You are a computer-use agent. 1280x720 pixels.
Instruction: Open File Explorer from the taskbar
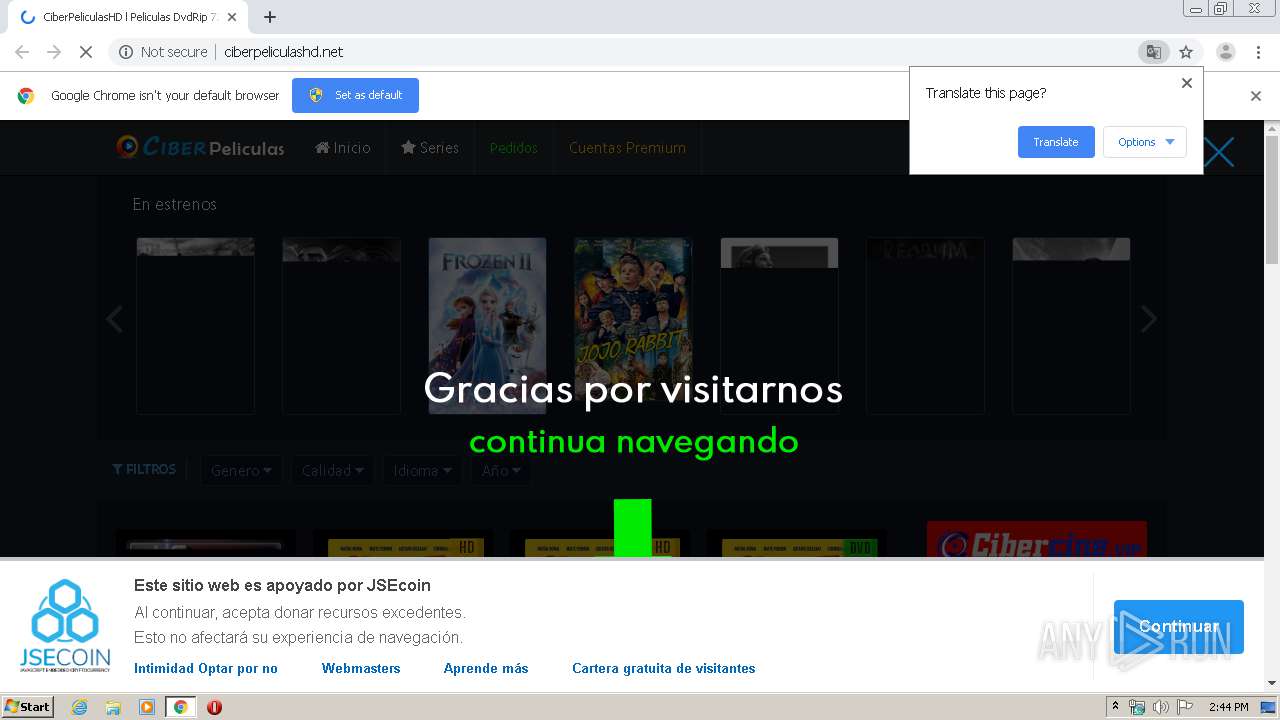pyautogui.click(x=113, y=707)
